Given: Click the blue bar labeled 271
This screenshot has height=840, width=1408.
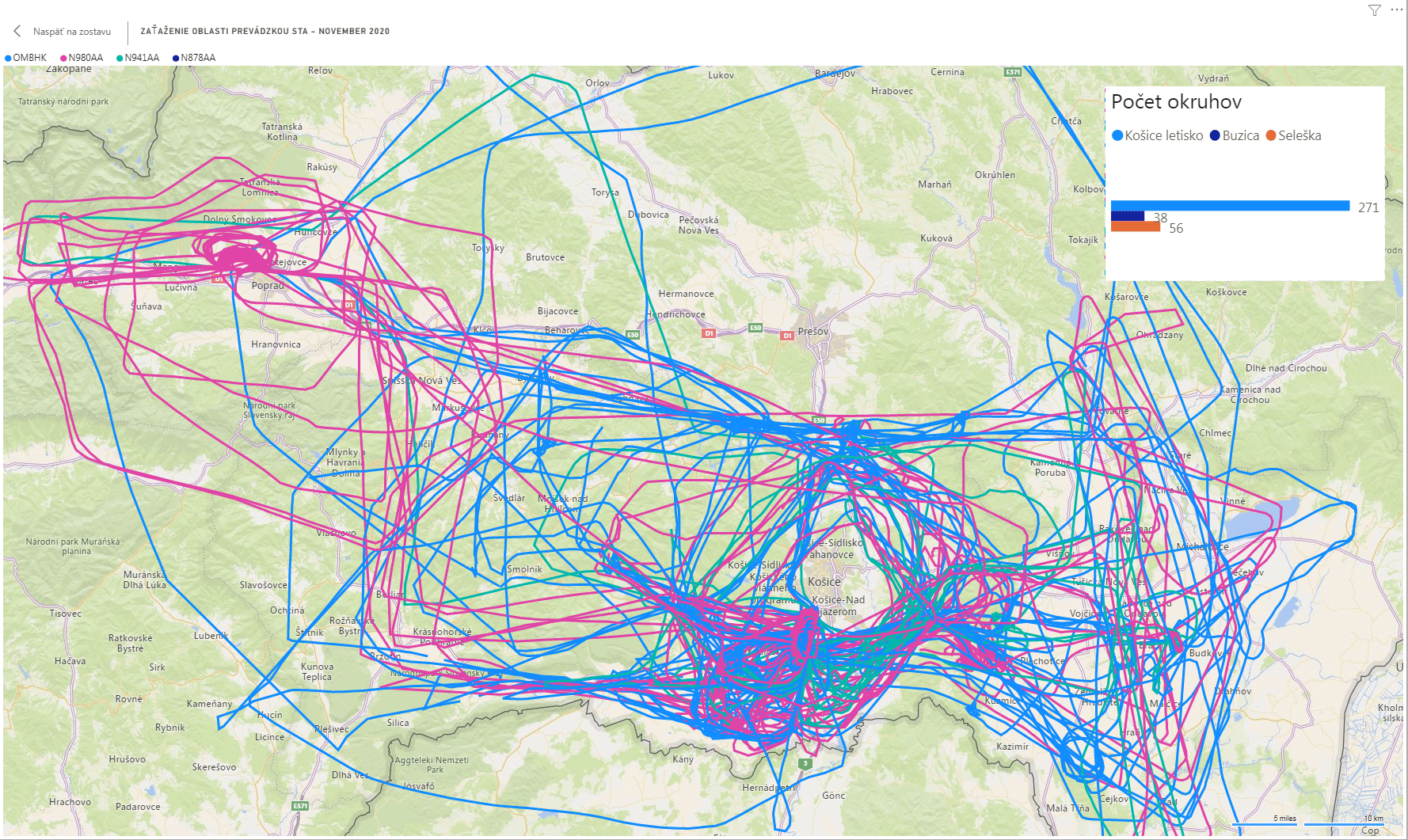Looking at the screenshot, I should 1230,206.
